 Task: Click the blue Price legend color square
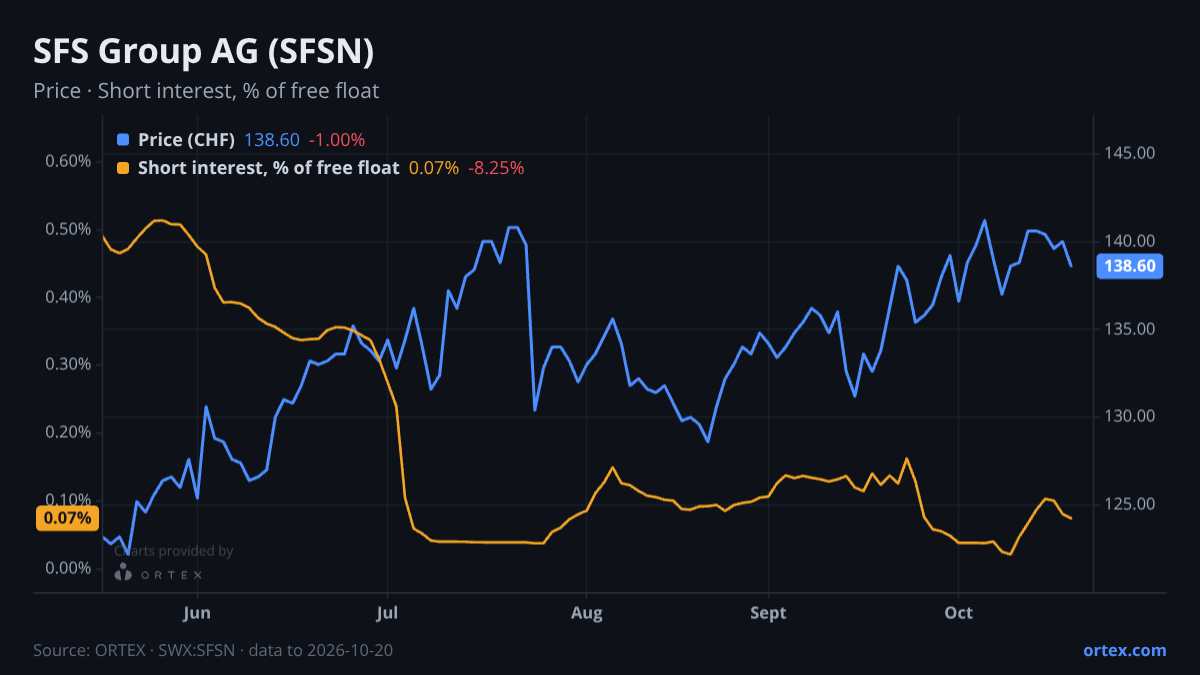click(x=123, y=140)
